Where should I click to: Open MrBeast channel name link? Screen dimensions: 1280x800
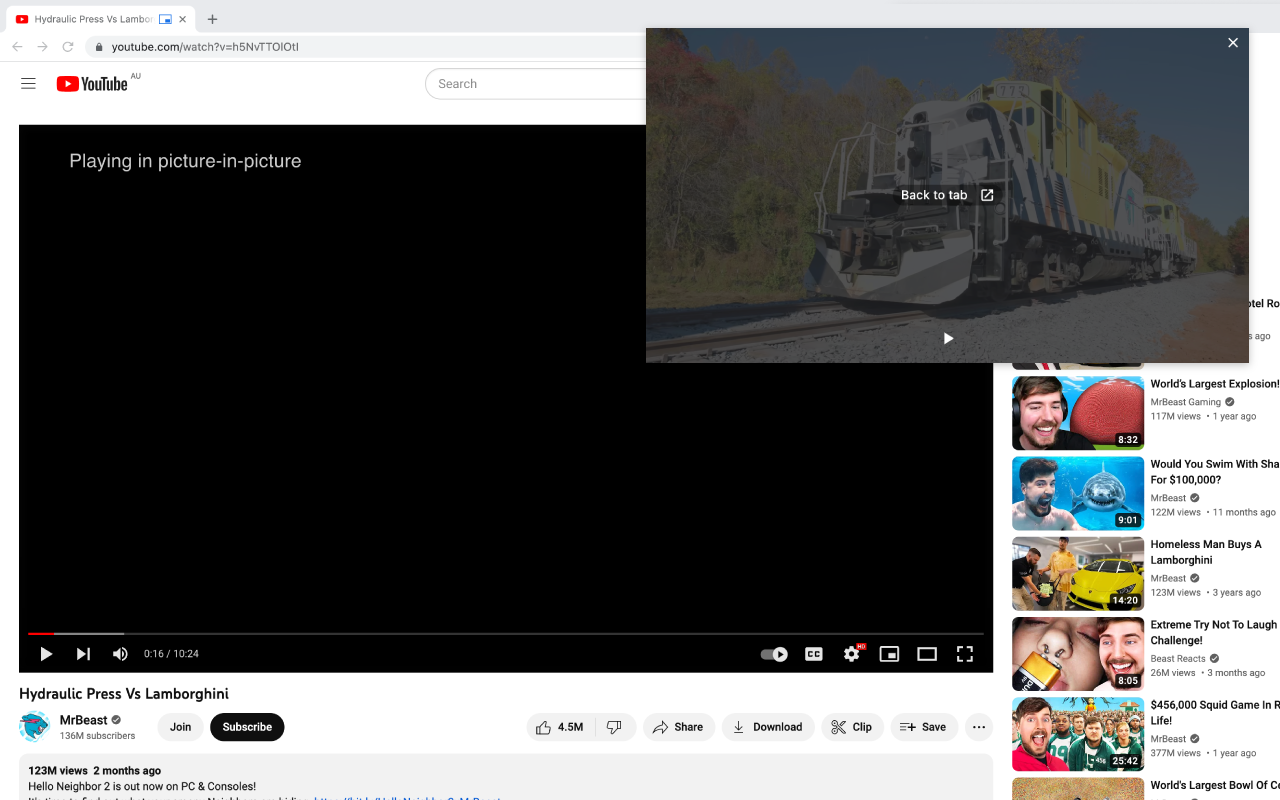click(84, 720)
